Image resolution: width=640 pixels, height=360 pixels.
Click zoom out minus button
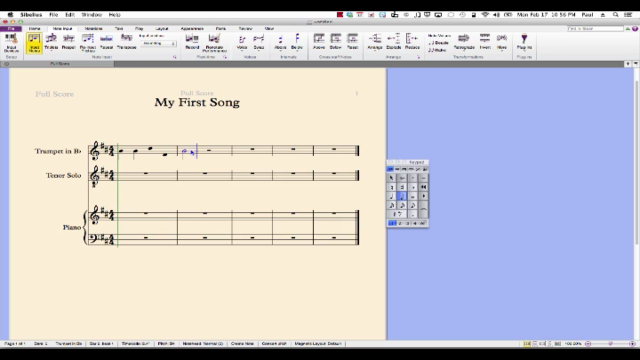[588, 344]
